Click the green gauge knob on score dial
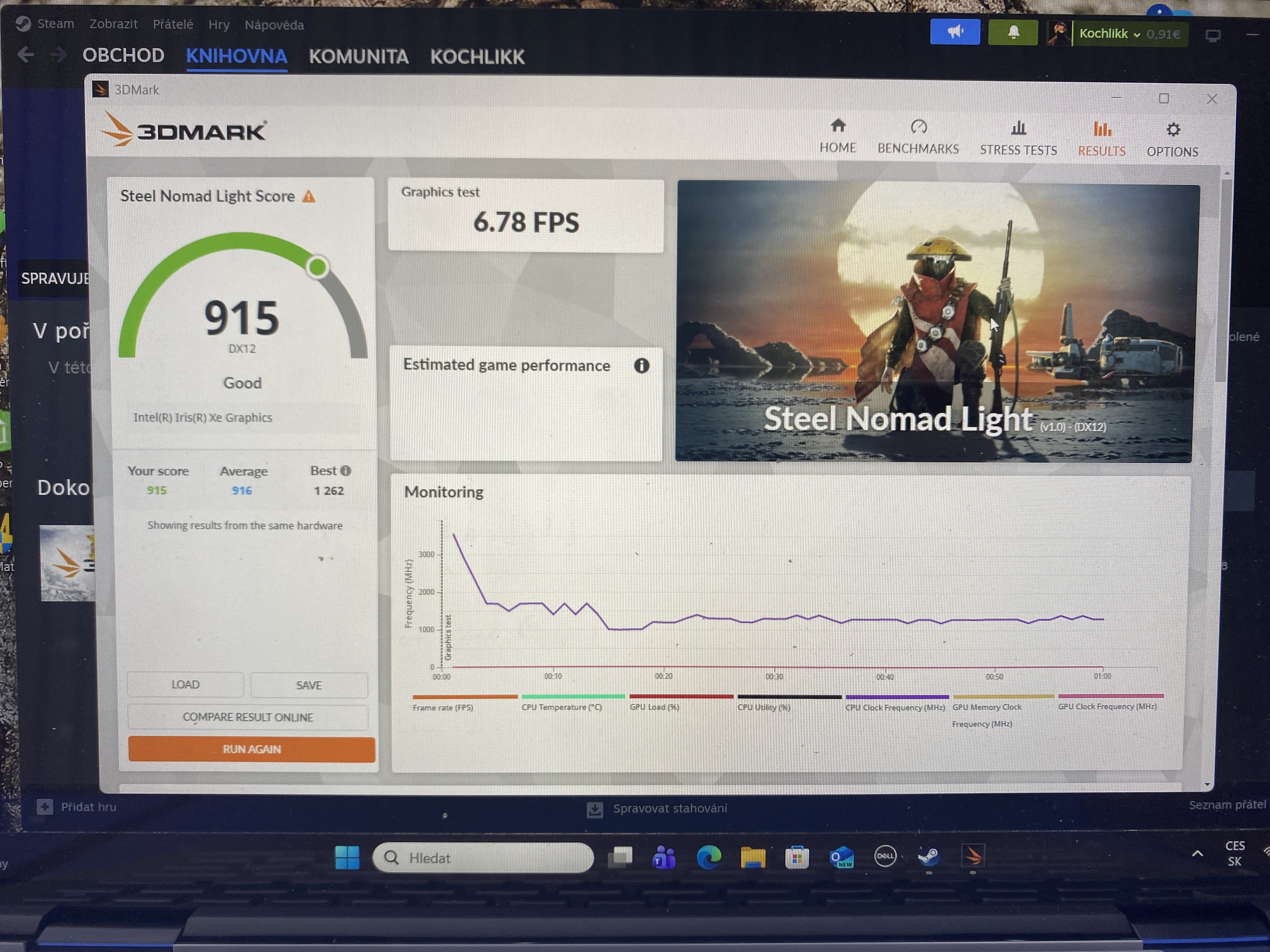 [317, 267]
